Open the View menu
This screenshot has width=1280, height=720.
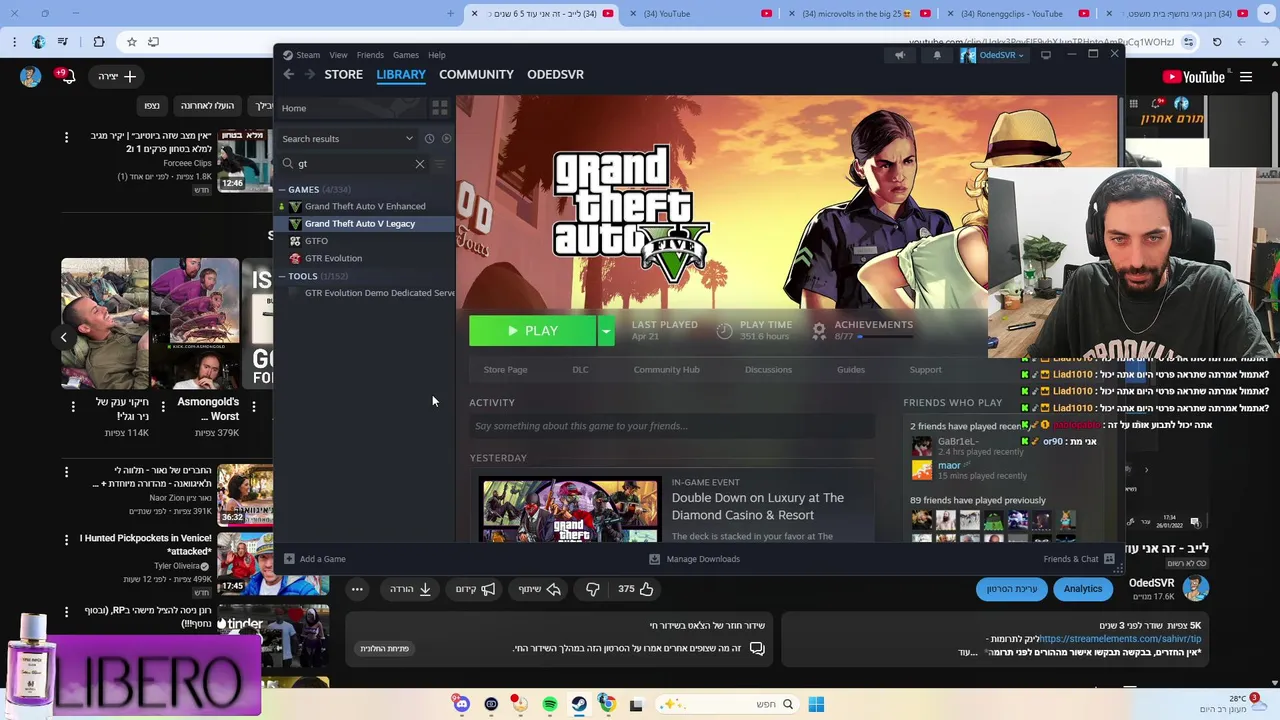[339, 55]
